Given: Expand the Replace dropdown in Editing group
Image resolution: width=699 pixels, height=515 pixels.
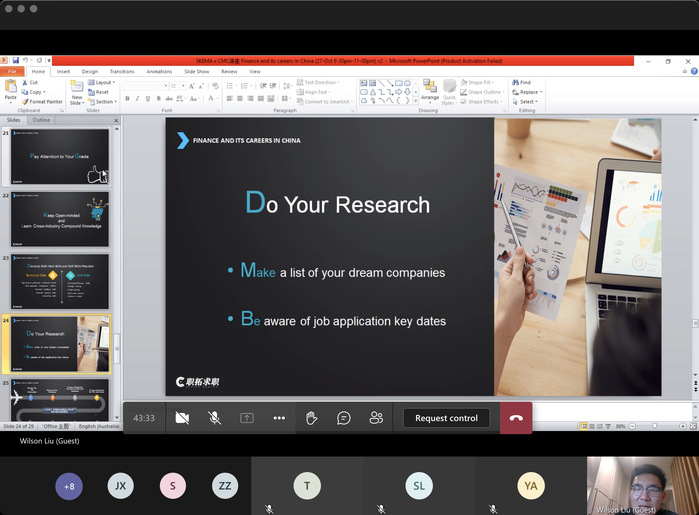Looking at the screenshot, I should tap(529, 92).
